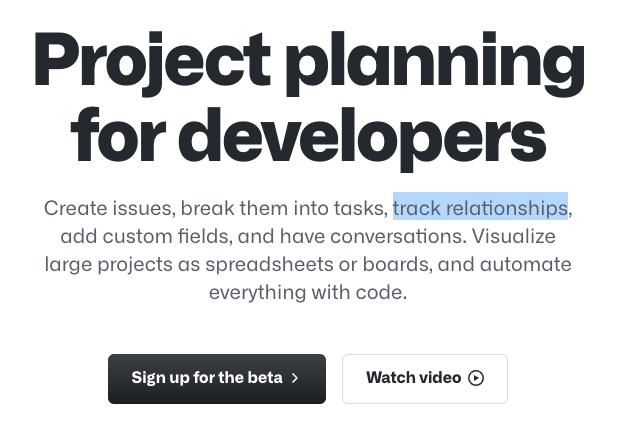Click the chevron arrow on the beta button

point(295,378)
